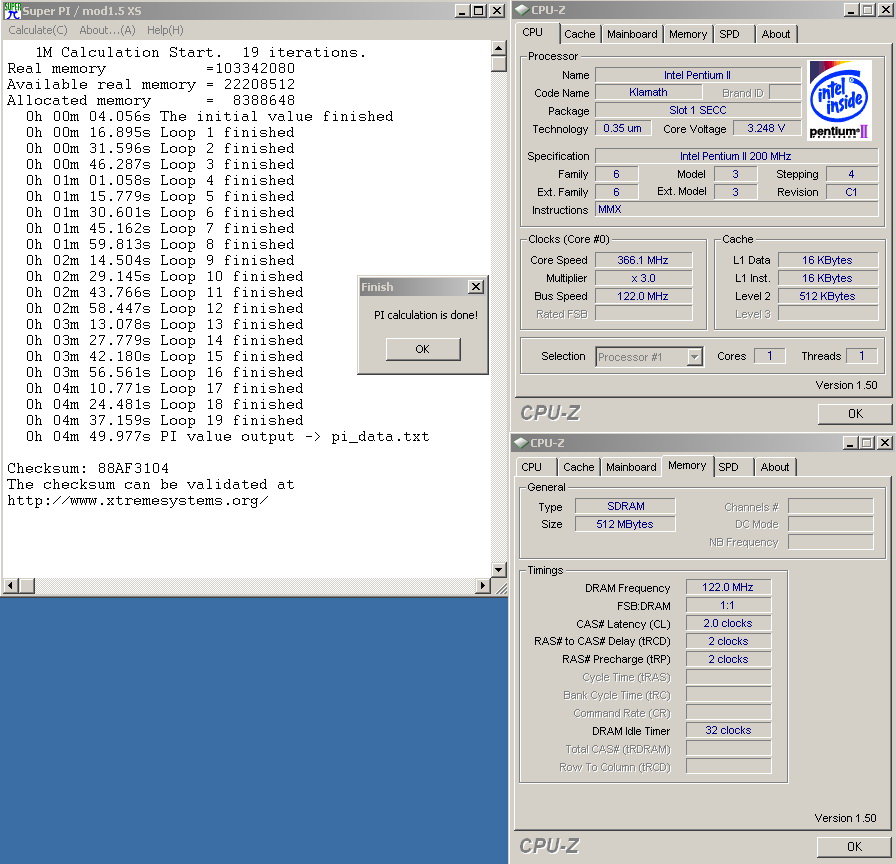Image resolution: width=896 pixels, height=864 pixels.
Task: Click the horizontal scrollbar thumb in Super PI
Action: pos(27,586)
